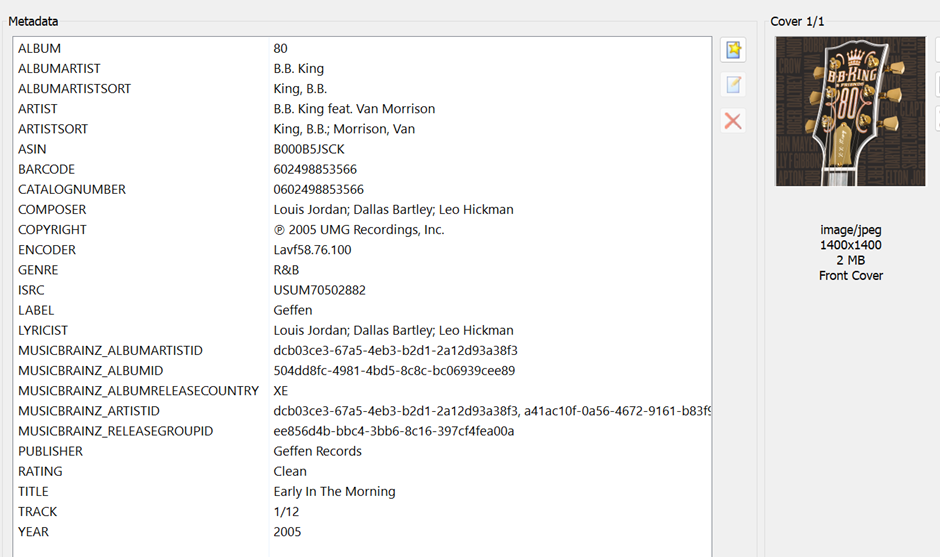Select the ARTISTSORT field name

coord(53,129)
